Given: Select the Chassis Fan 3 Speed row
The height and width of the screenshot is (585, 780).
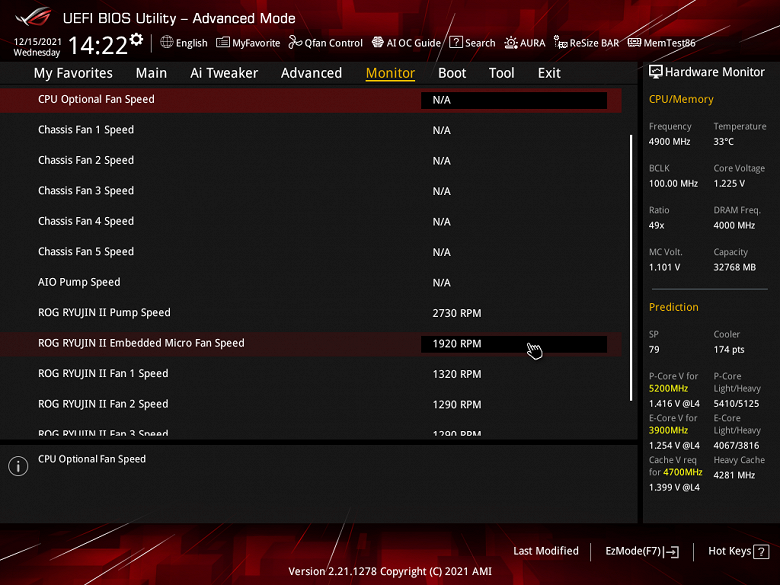Looking at the screenshot, I should [x=311, y=191].
